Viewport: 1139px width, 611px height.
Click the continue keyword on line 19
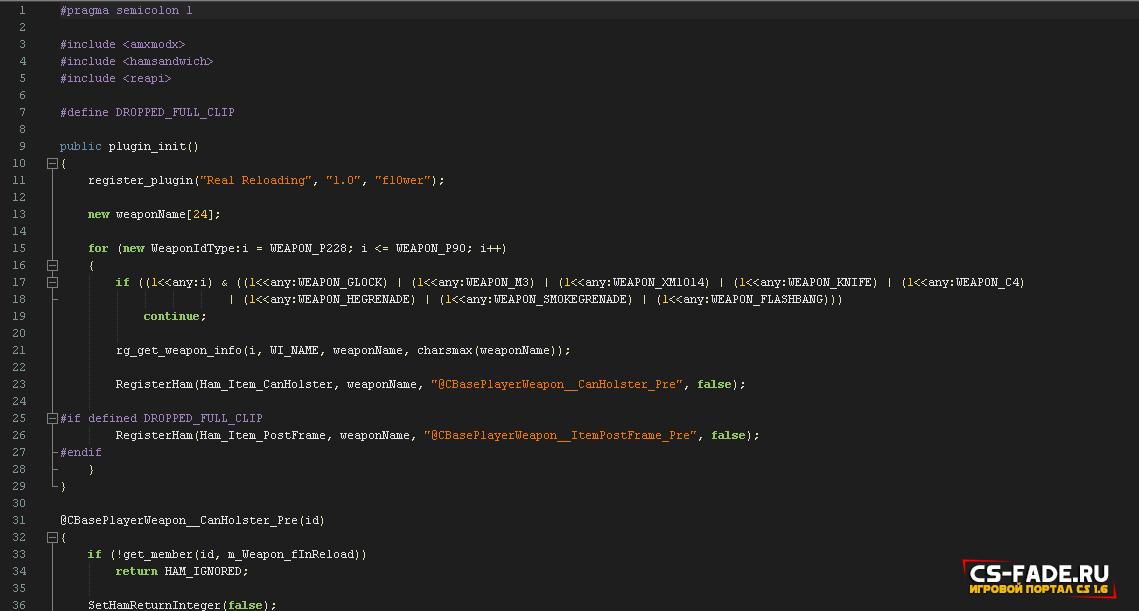(174, 316)
